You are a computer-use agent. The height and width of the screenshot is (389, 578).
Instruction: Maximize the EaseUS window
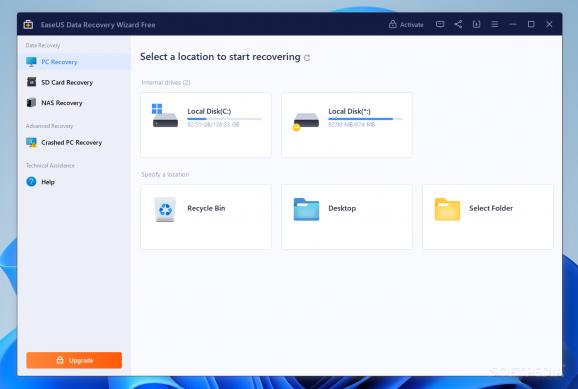click(531, 24)
